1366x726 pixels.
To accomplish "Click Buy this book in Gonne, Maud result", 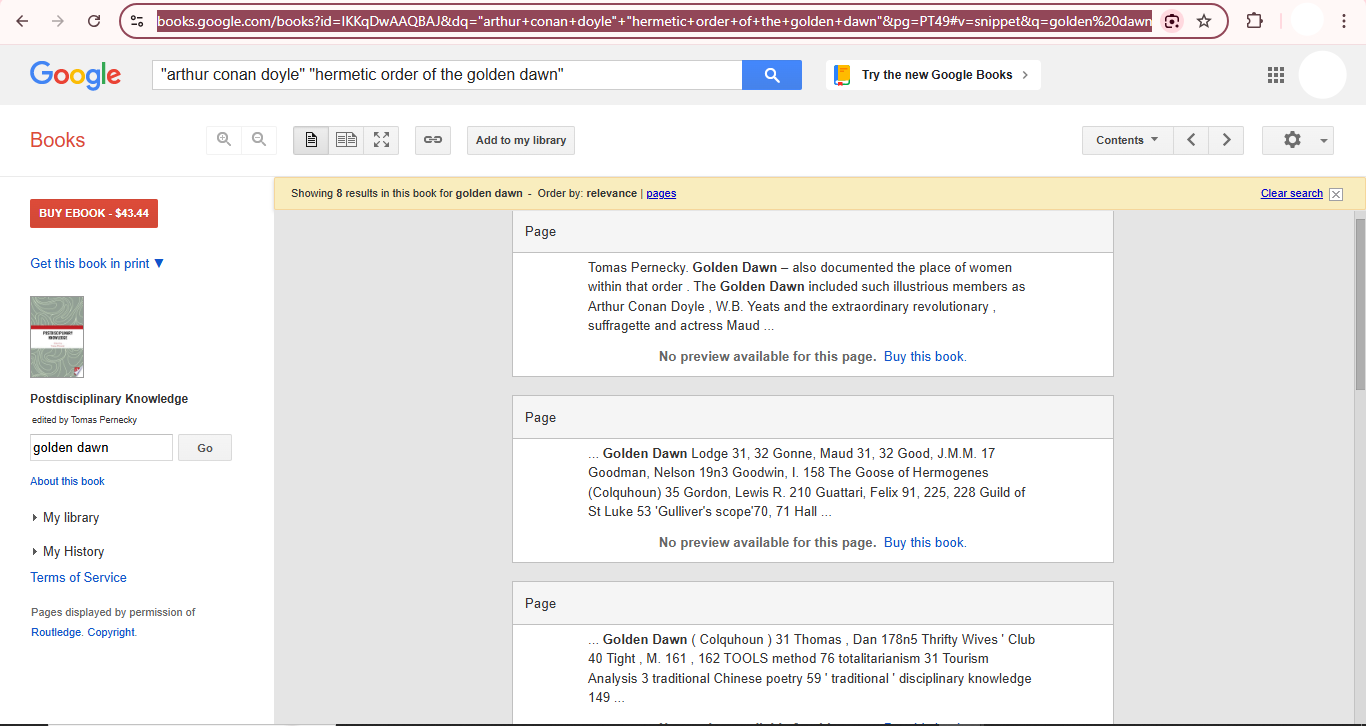I will 925,543.
